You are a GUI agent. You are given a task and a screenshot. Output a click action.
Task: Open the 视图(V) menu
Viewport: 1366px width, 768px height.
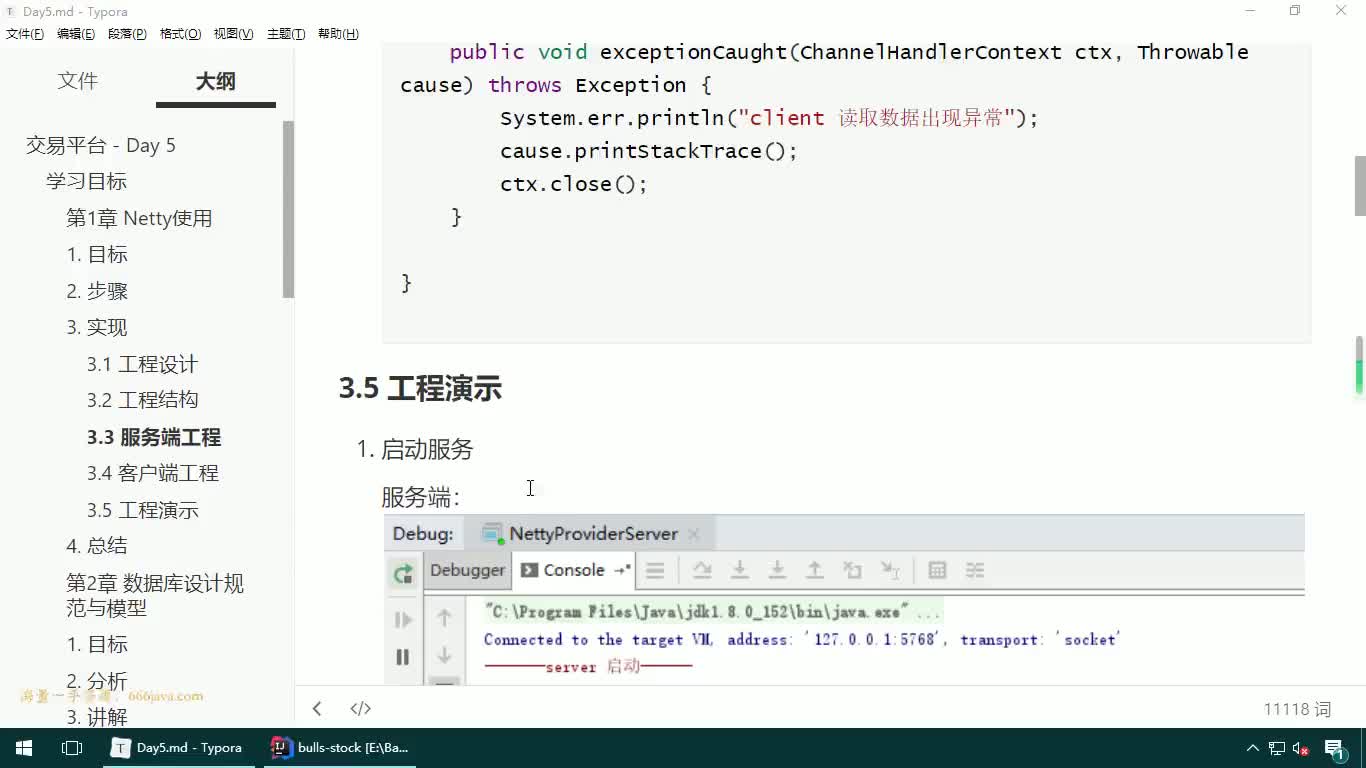coord(233,34)
